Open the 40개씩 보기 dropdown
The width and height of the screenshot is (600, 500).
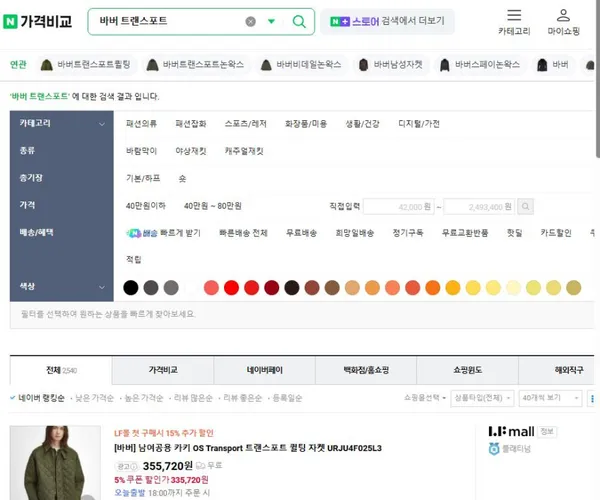(550, 398)
